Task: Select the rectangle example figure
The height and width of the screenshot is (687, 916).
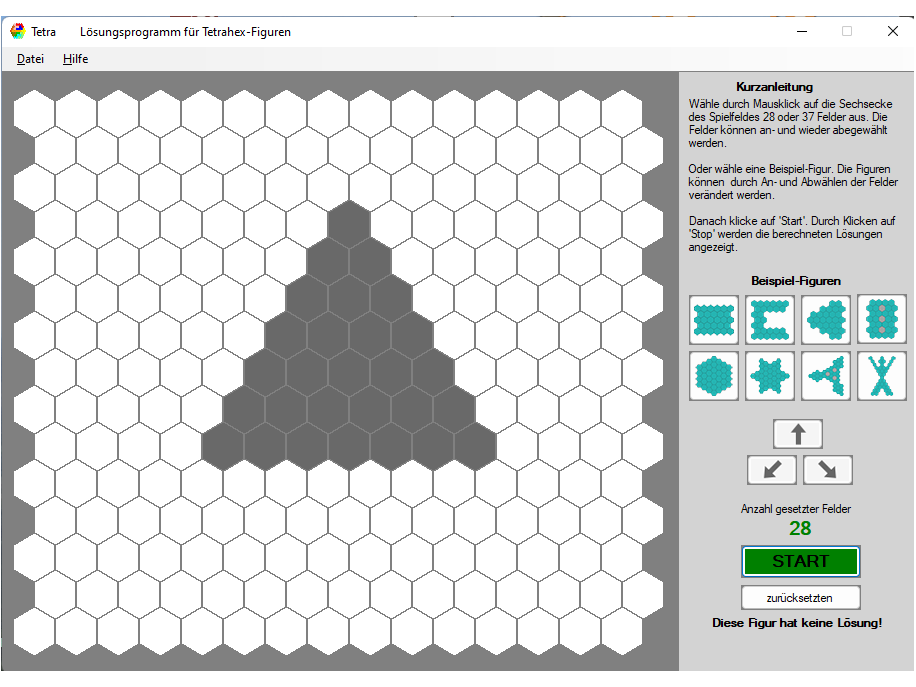Action: click(x=714, y=320)
